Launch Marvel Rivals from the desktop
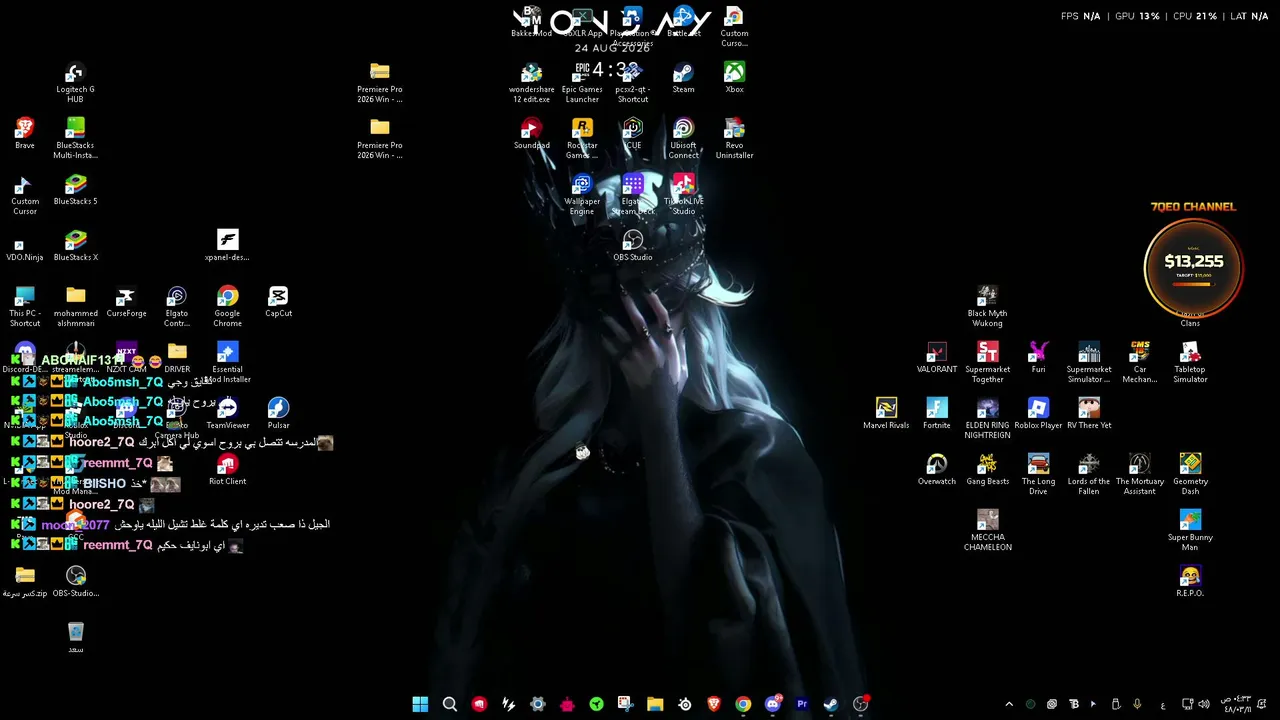1280x720 pixels. coord(886,414)
